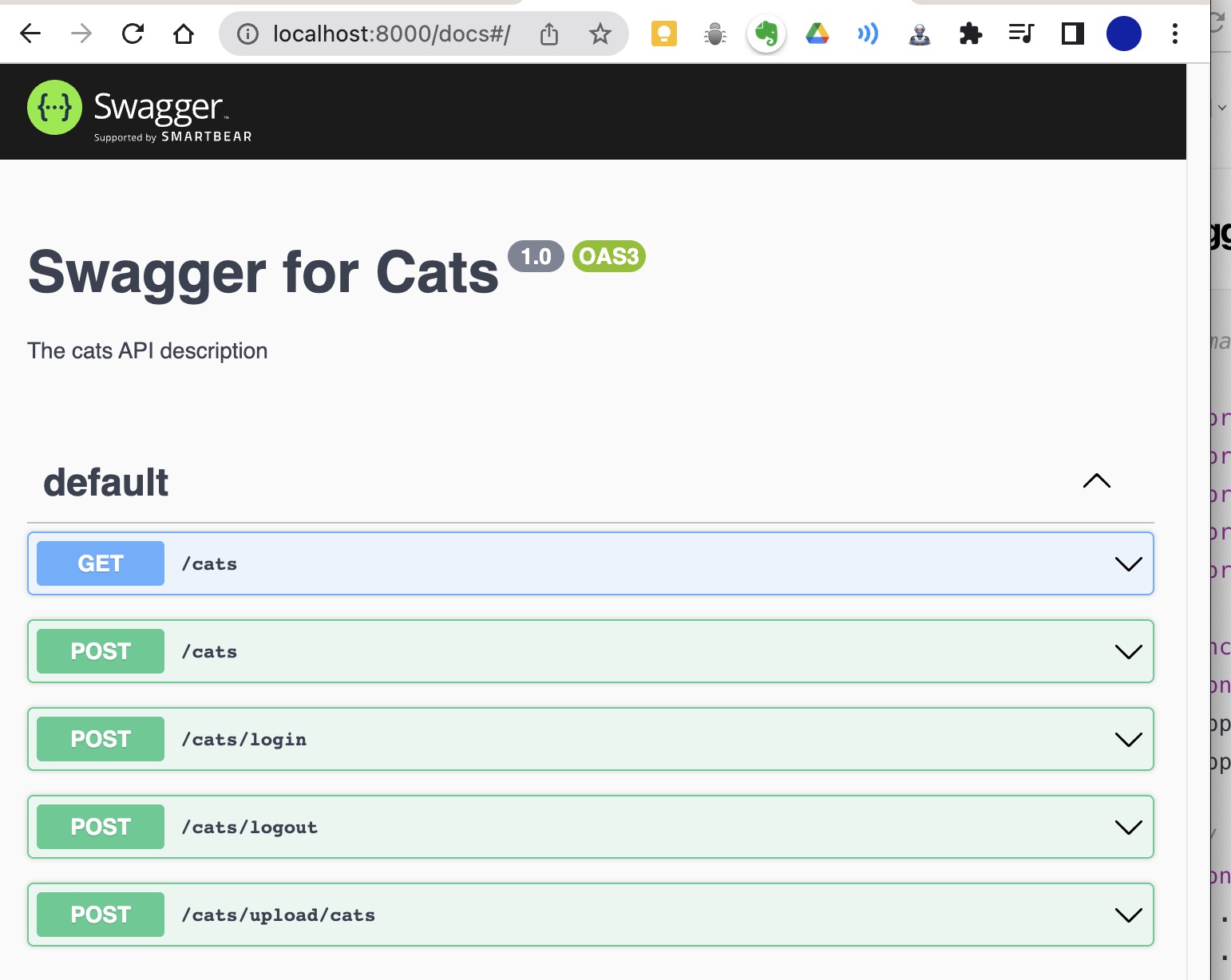1231x980 pixels.
Task: Open the browser home page icon
Action: tap(184, 34)
